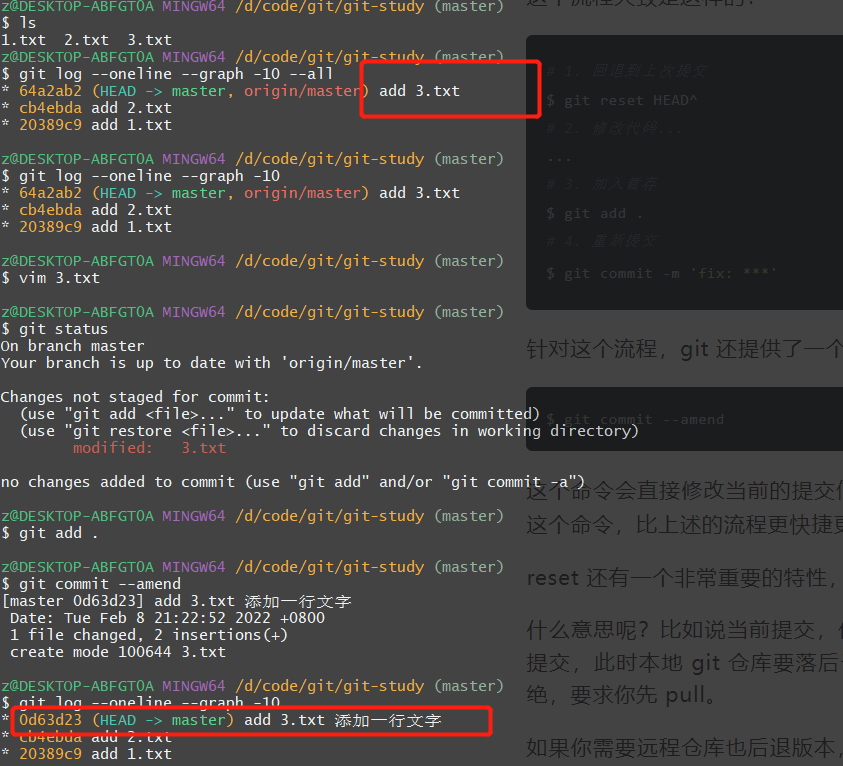The height and width of the screenshot is (766, 843).
Task: Select commit hash cb4ebda labeled 'add 2.txt'
Action: [51, 107]
